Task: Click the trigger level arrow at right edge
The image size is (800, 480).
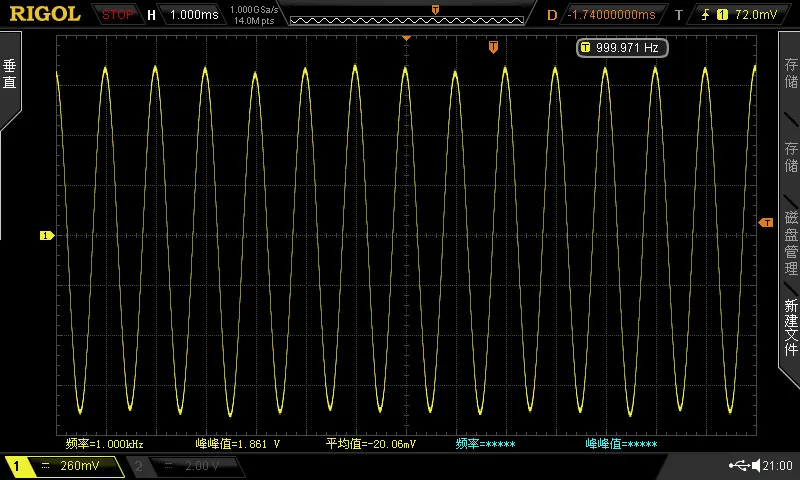Action: coord(766,222)
